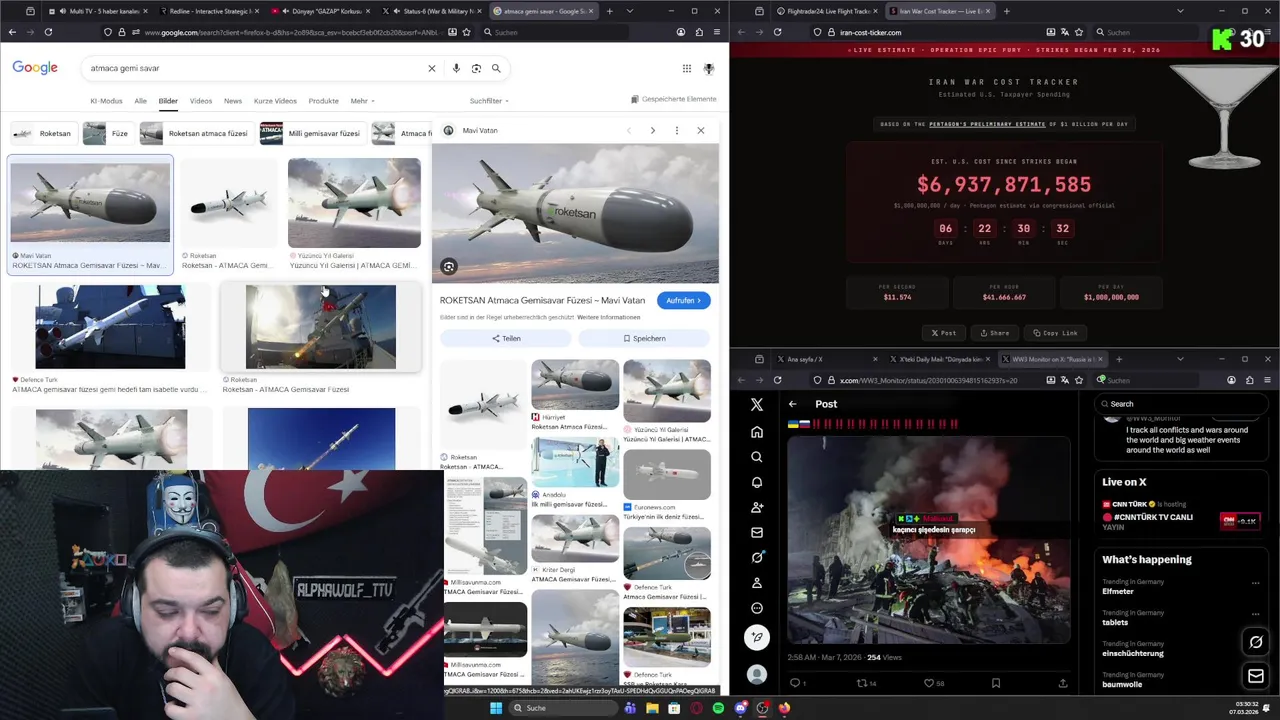Click the X Post button on cost tracker
This screenshot has width=1280, height=720.
pos(943,333)
